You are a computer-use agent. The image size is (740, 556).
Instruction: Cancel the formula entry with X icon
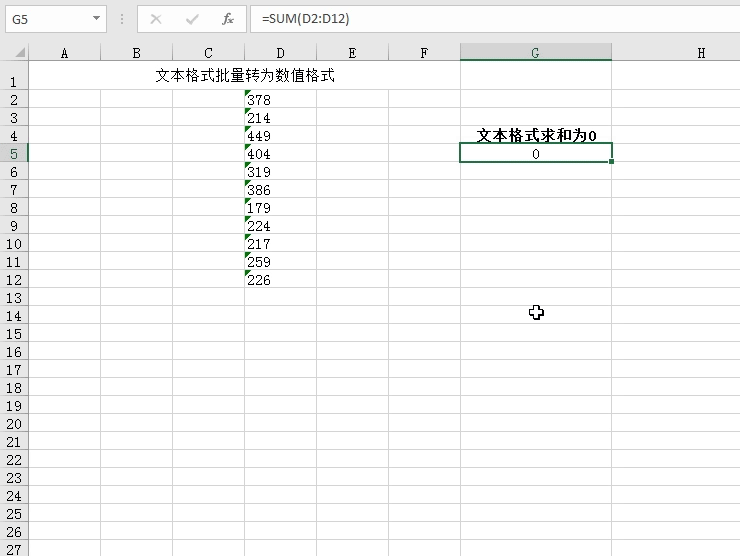pyautogui.click(x=156, y=19)
